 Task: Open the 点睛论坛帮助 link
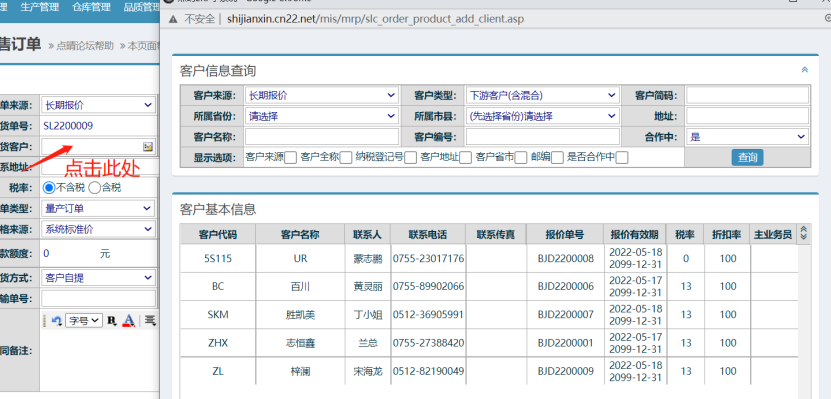tap(85, 46)
